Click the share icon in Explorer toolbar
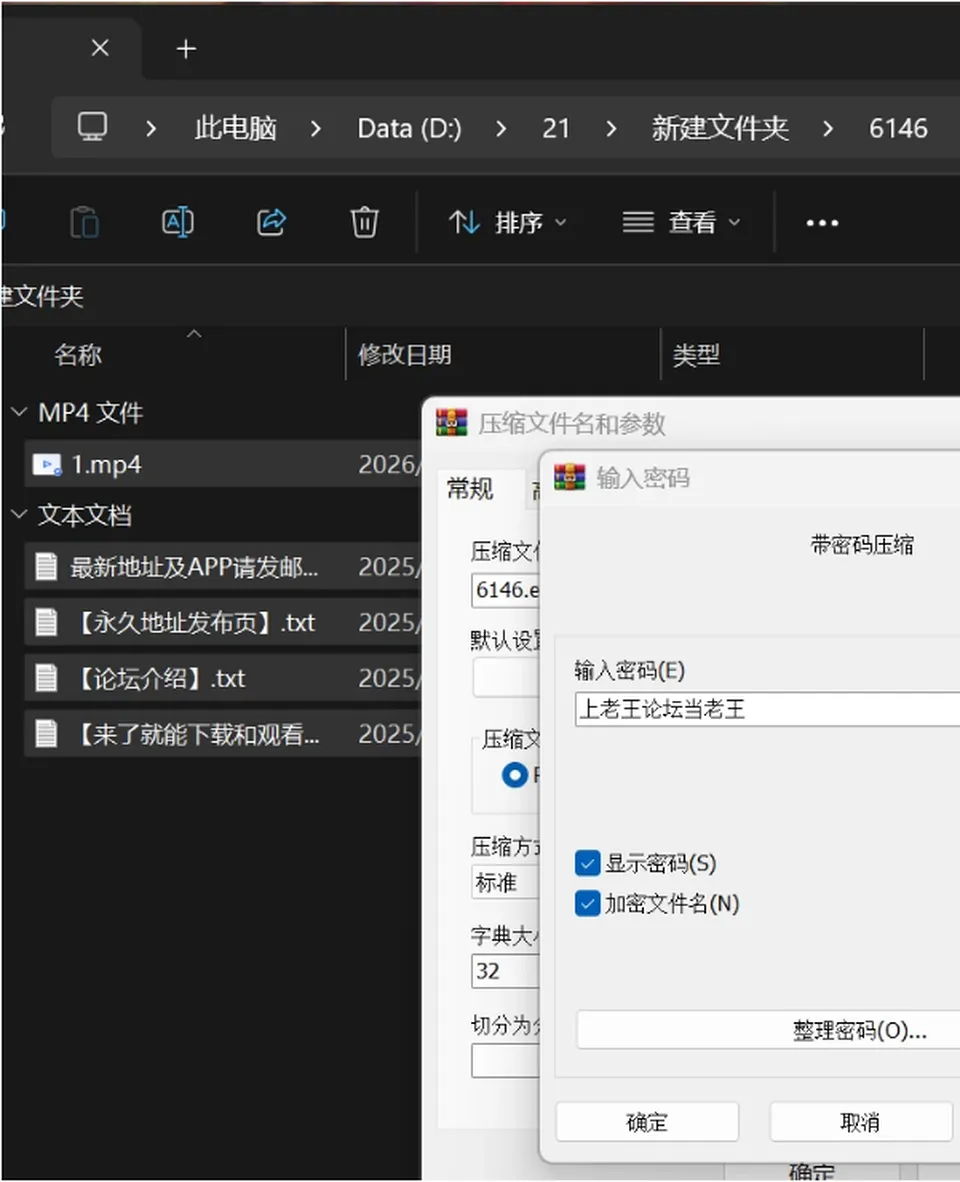960x1182 pixels. (x=271, y=222)
